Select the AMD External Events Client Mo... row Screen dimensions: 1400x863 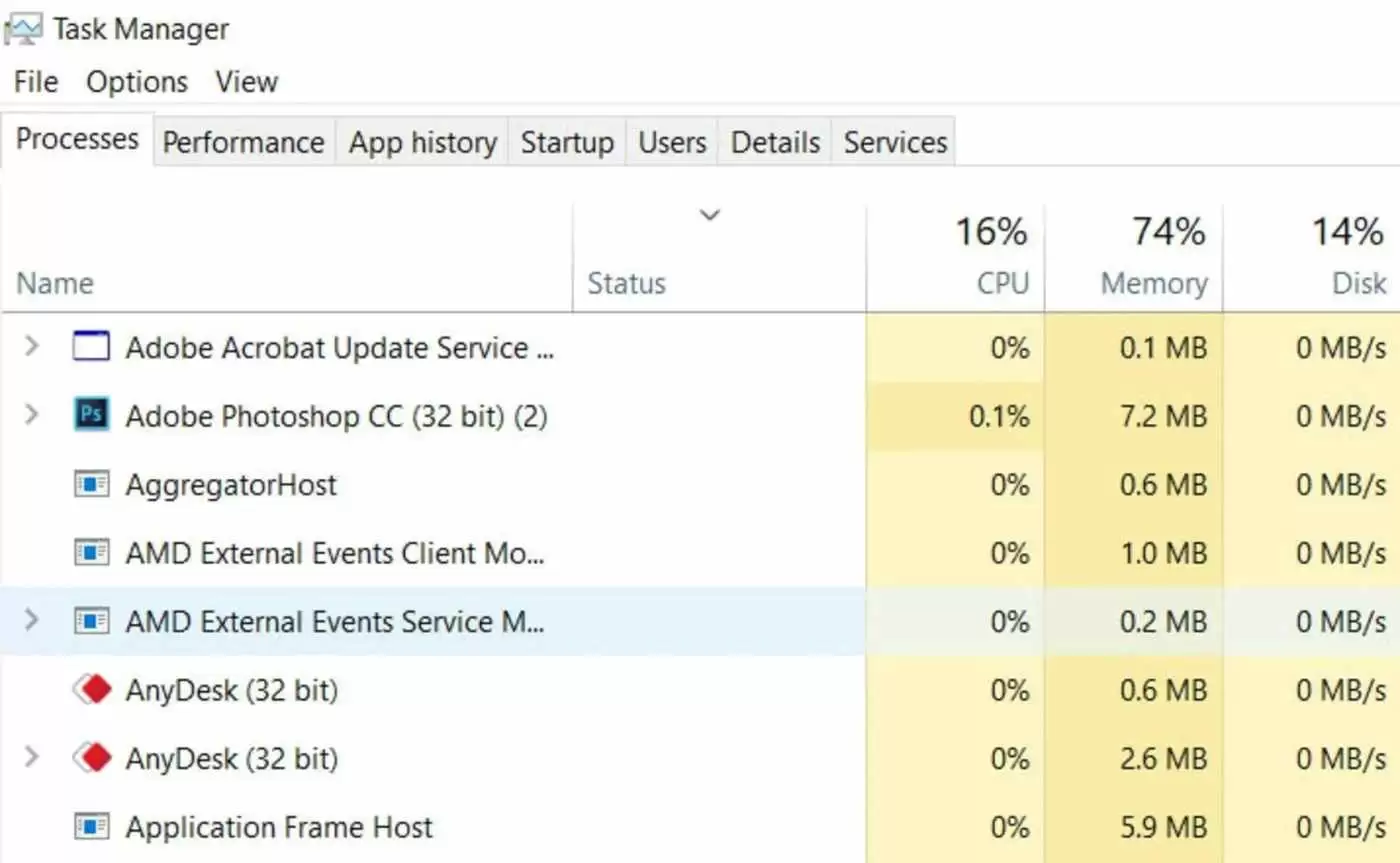700,553
